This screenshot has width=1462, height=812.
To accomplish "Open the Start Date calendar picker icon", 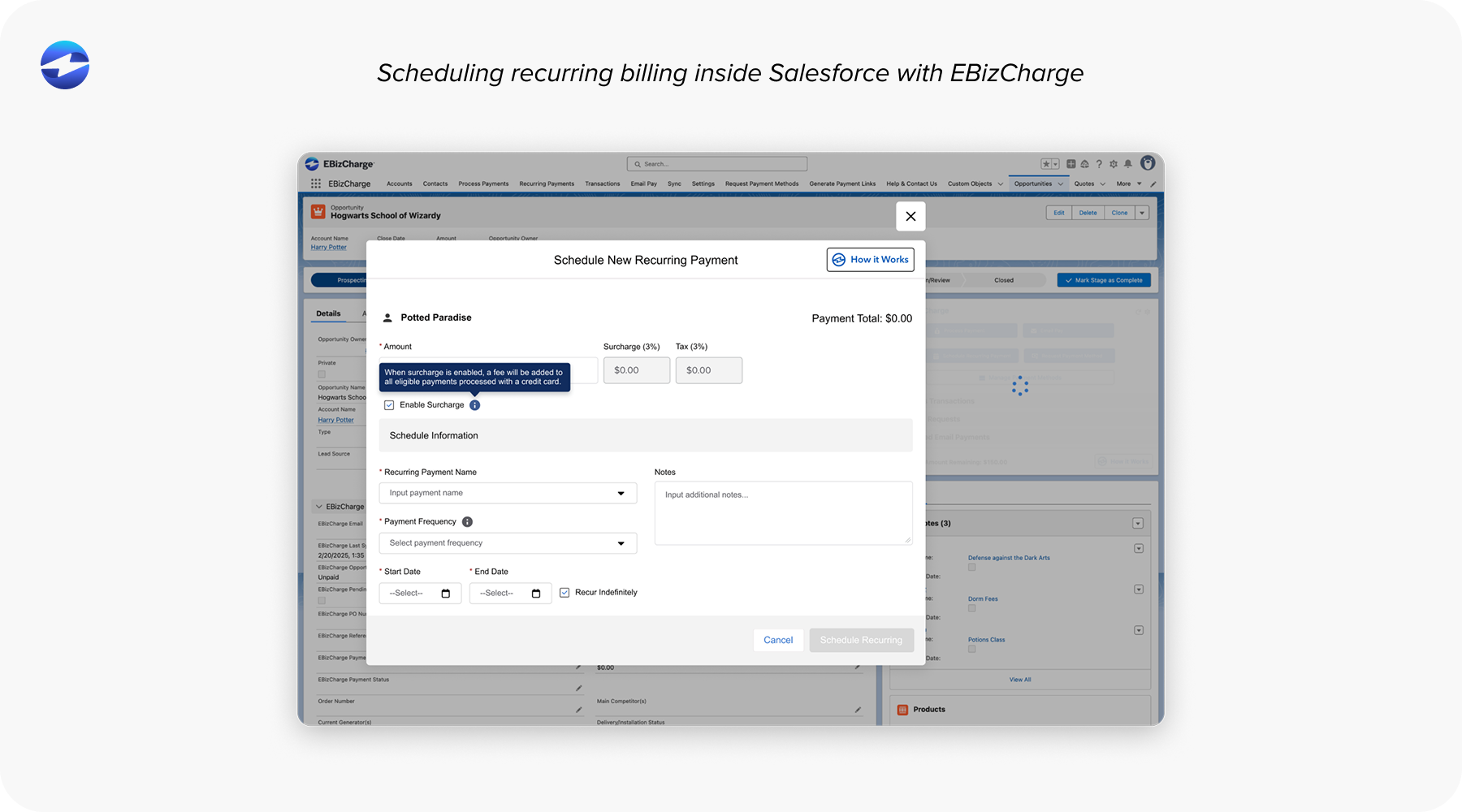I will point(448,593).
